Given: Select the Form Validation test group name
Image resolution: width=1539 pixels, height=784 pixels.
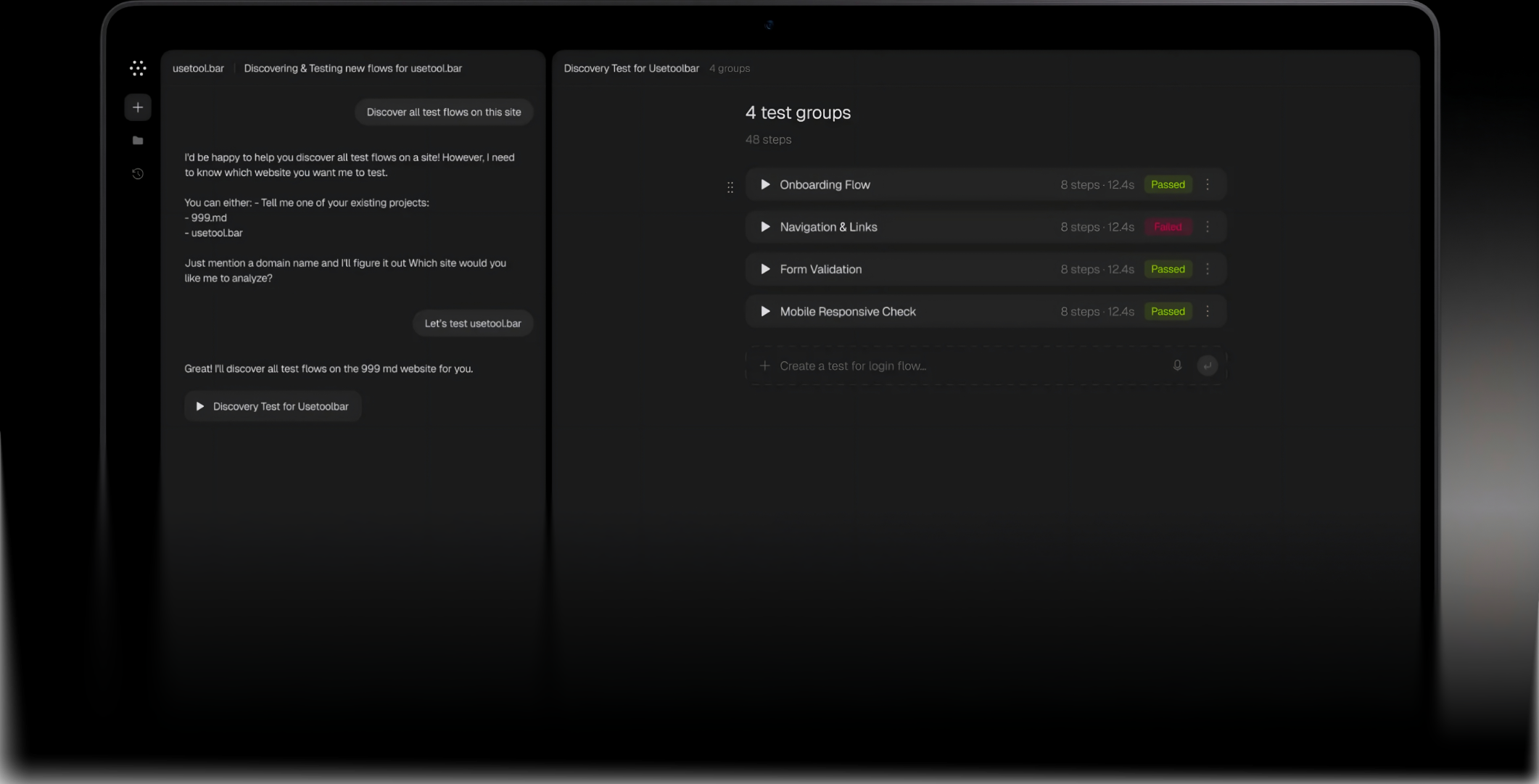Looking at the screenshot, I should [821, 269].
